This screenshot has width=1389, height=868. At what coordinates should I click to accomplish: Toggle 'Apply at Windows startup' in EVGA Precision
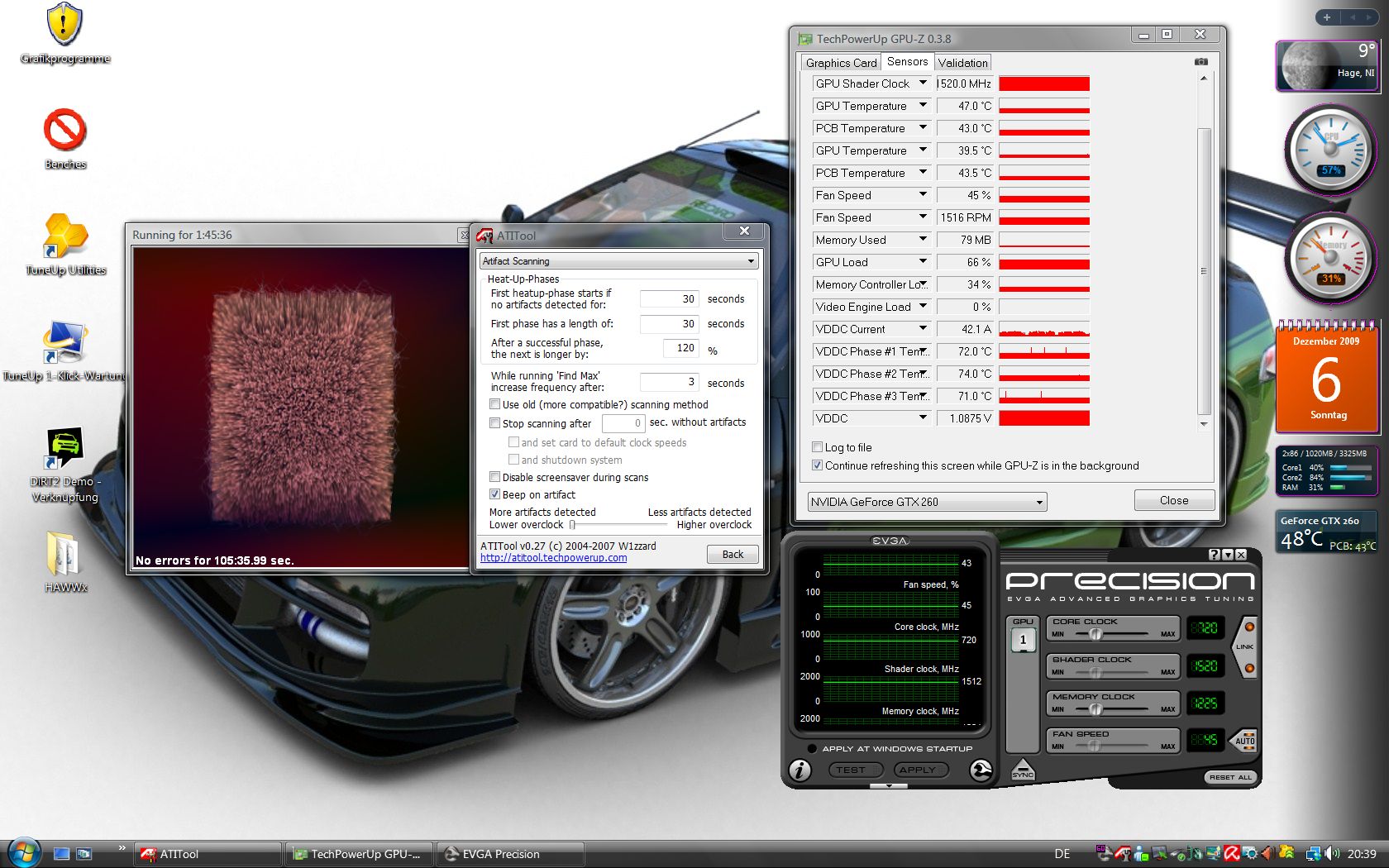point(812,748)
